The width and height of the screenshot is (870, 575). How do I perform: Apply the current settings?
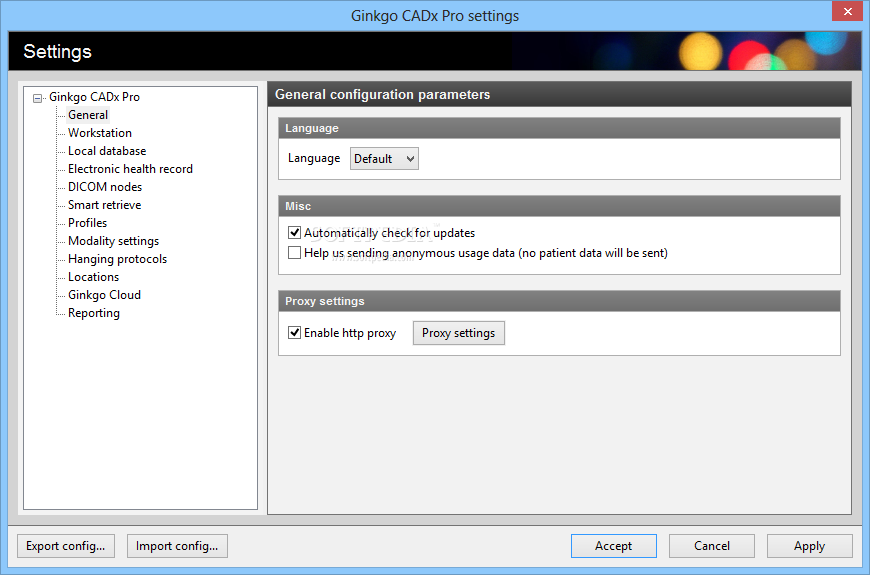click(x=810, y=546)
